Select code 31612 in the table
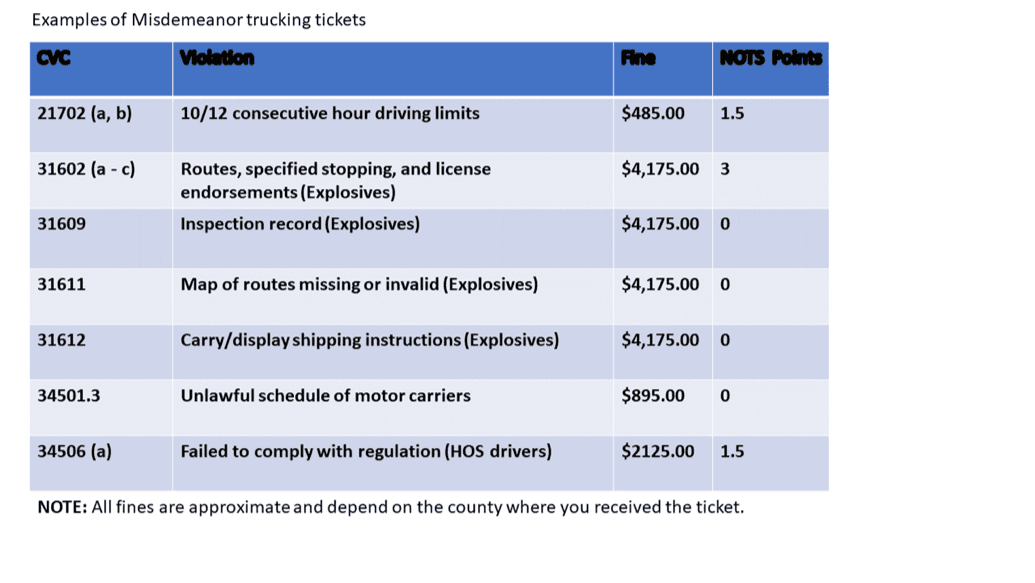Screen dimensions: 1035x583 pos(61,340)
